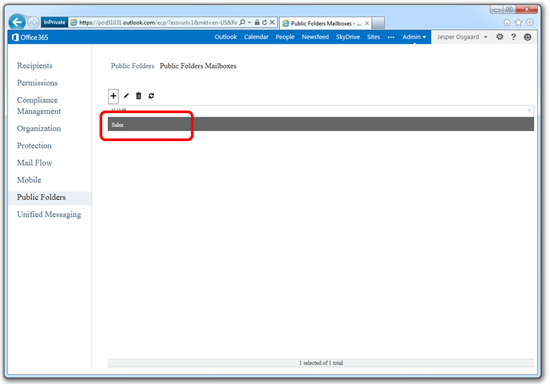Click the add new mailbox plus icon
550x385 pixels.
[113, 96]
